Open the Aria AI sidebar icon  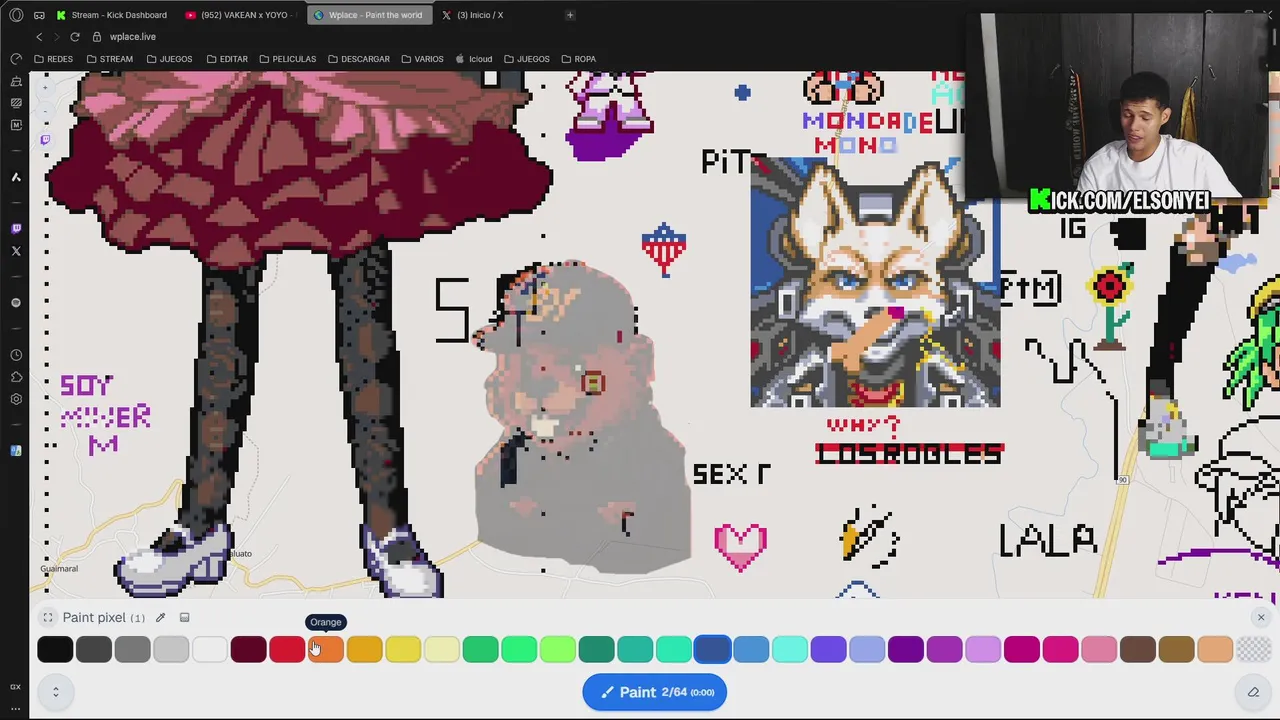(16, 177)
